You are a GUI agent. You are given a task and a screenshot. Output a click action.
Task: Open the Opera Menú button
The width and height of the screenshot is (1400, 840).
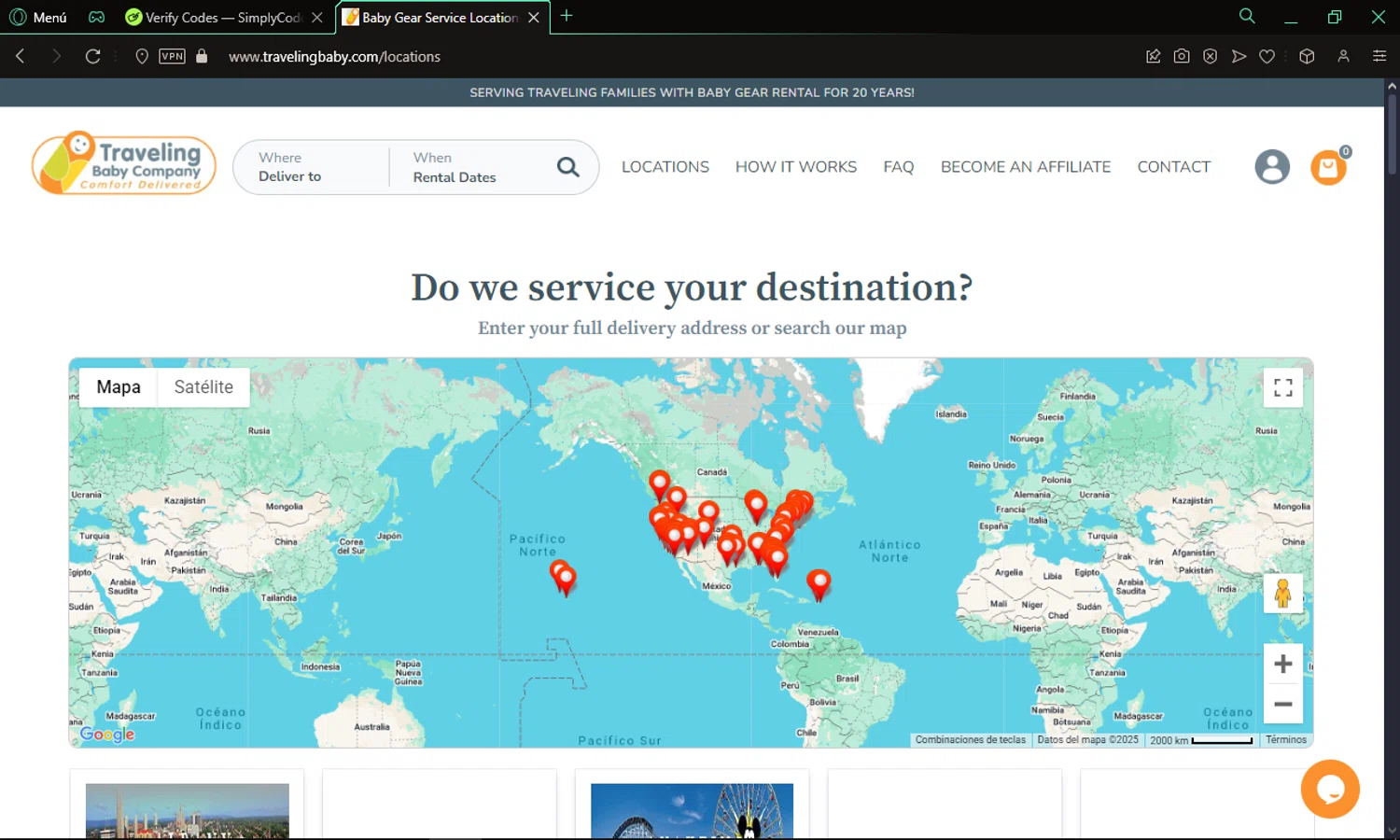click(38, 17)
